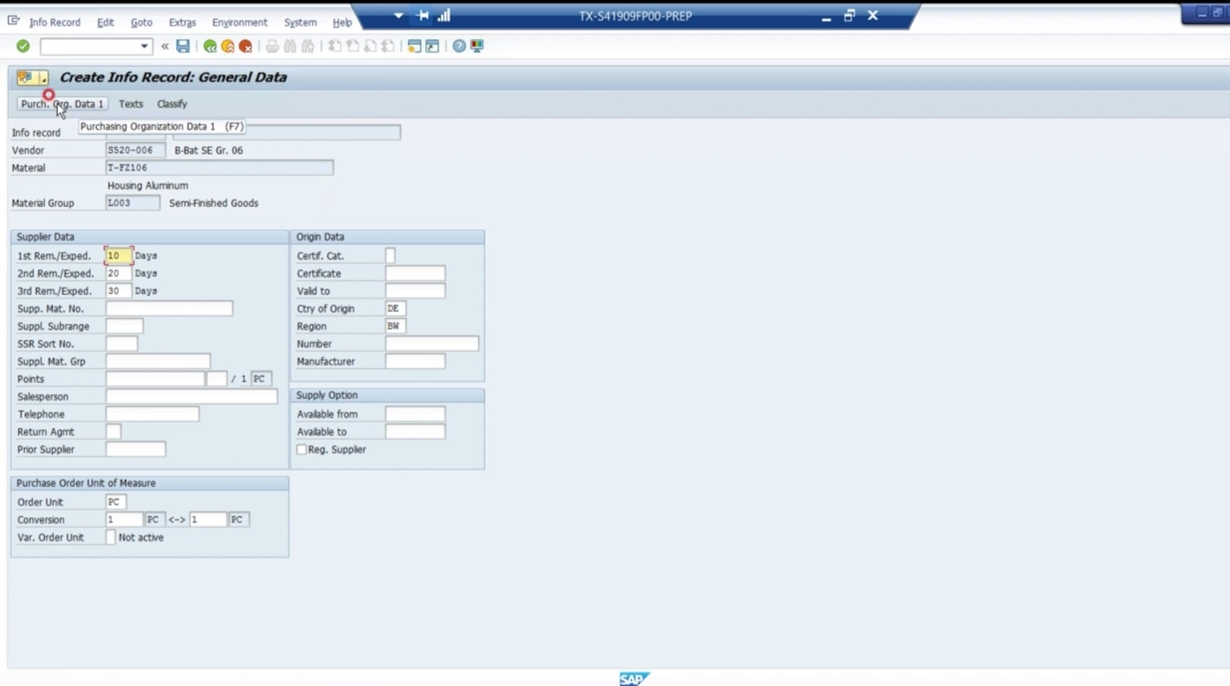Click the orange Exit icon
This screenshot has height=686, width=1230.
(x=228, y=46)
